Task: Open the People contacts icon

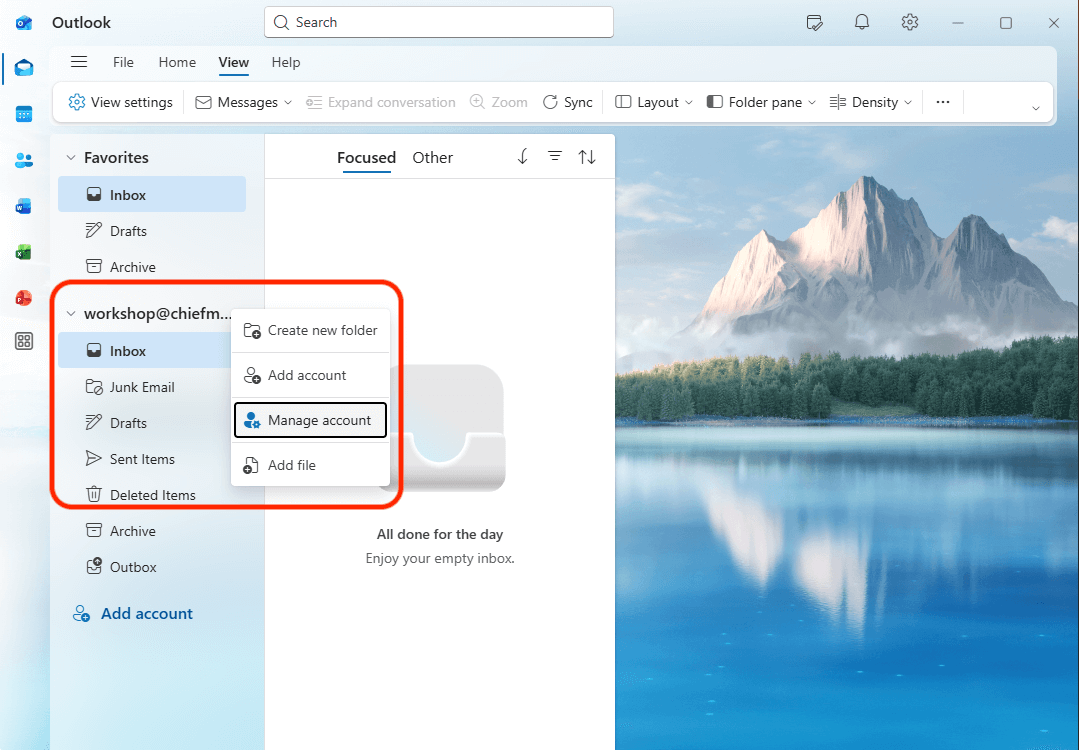Action: 24,160
